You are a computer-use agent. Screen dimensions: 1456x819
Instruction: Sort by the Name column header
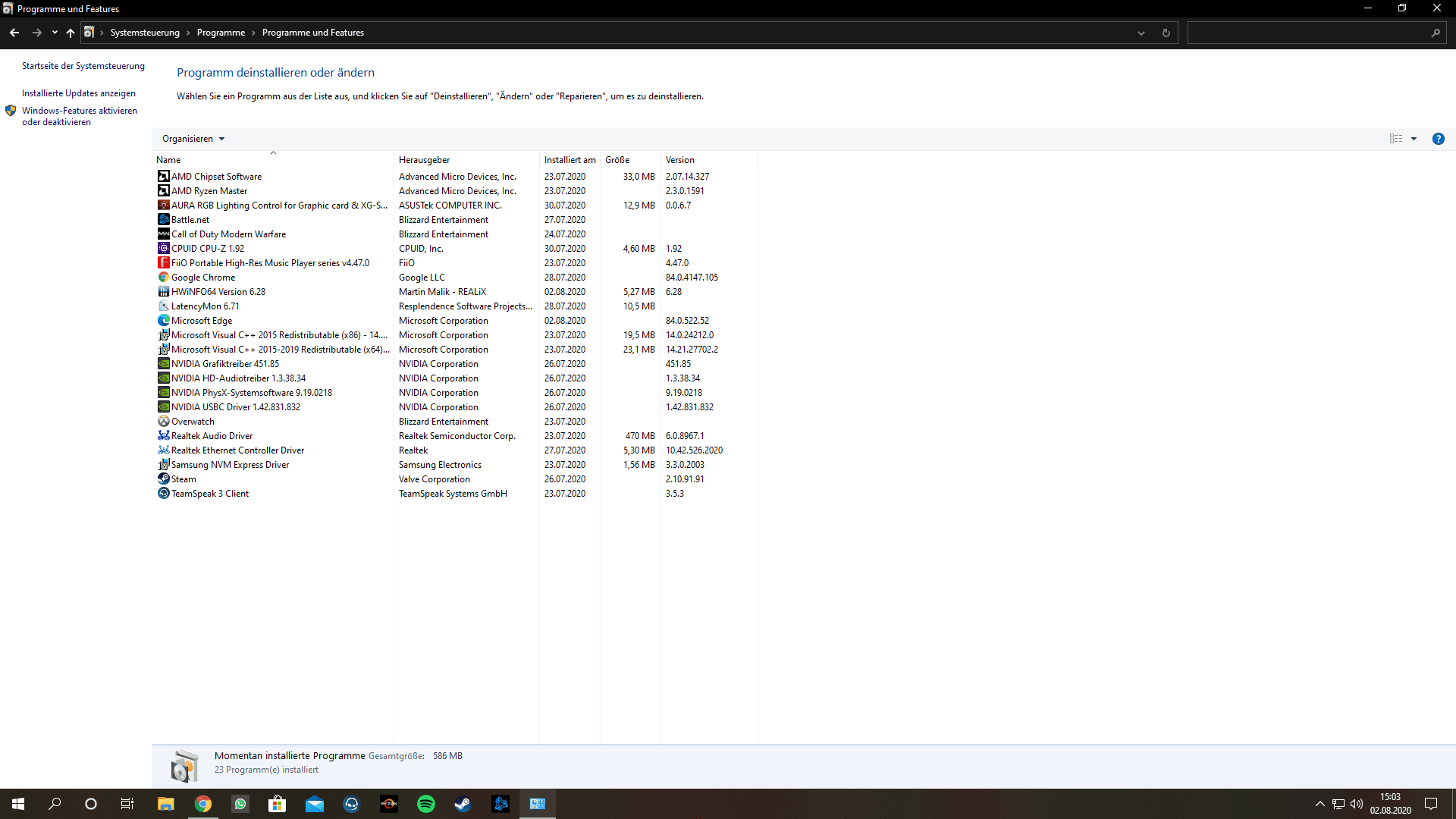pos(273,160)
